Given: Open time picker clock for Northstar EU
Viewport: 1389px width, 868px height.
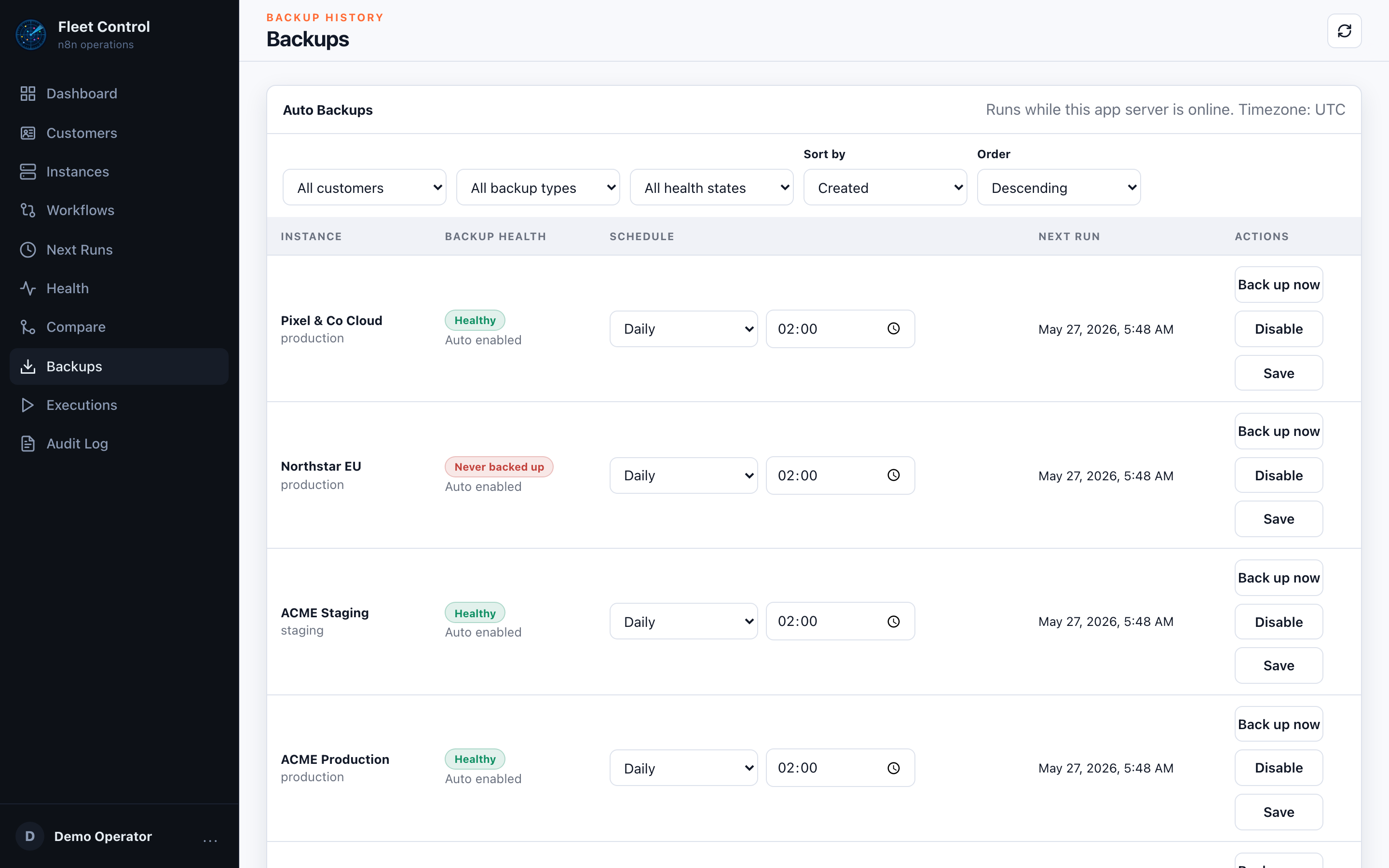Looking at the screenshot, I should pyautogui.click(x=894, y=475).
